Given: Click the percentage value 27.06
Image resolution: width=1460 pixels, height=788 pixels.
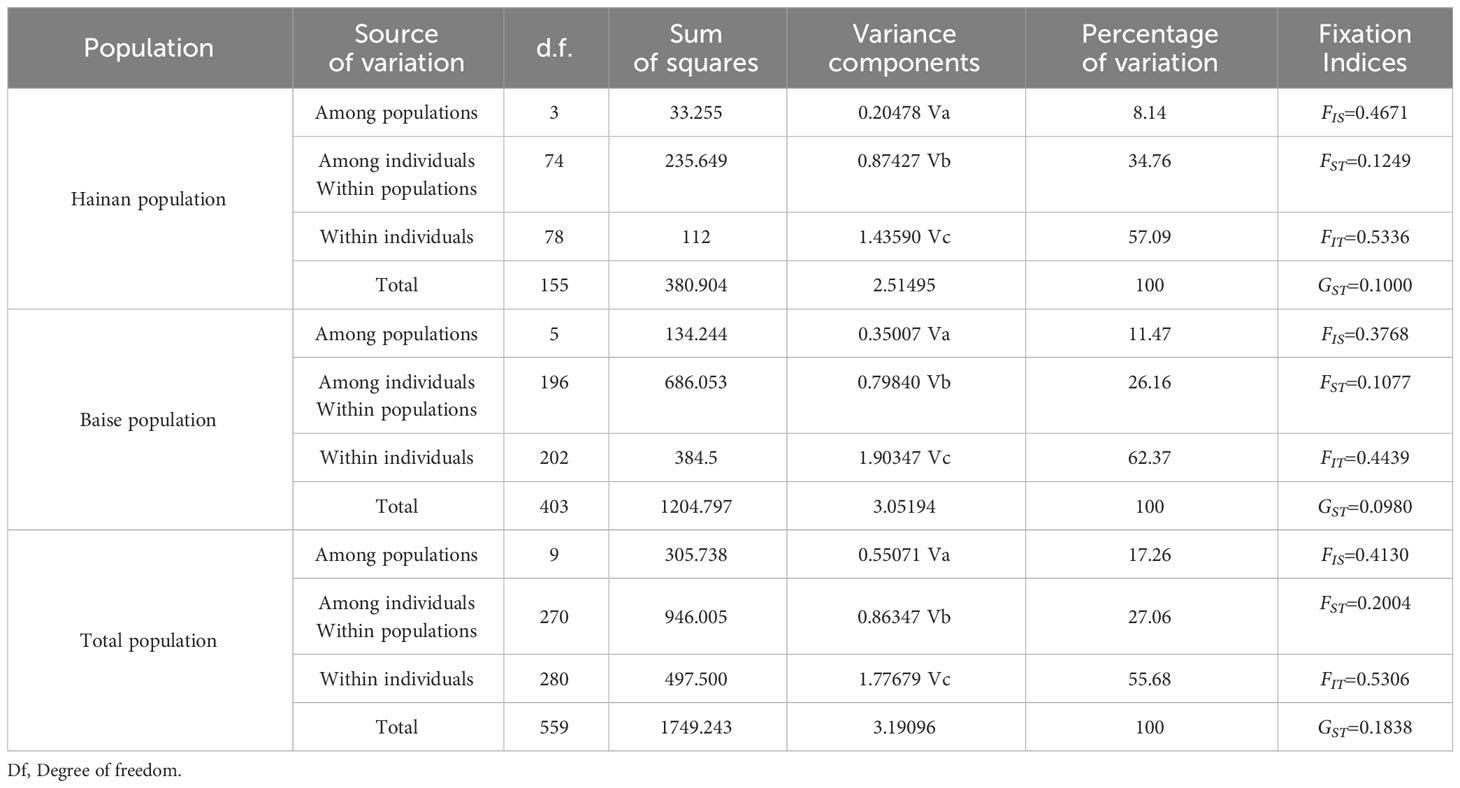Looking at the screenshot, I should click(1150, 617).
